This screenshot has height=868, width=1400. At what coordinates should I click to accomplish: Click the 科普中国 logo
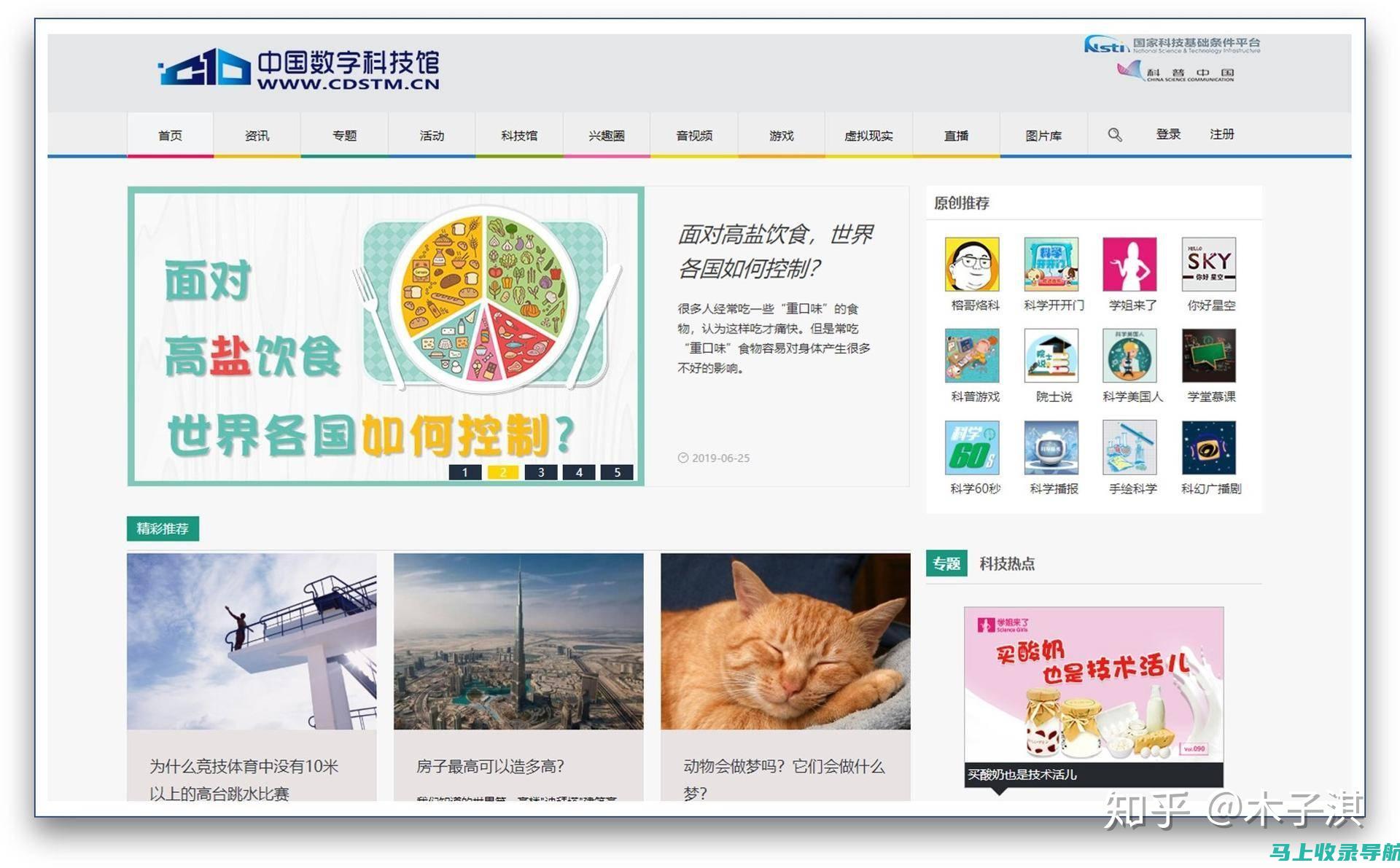[x=1175, y=71]
